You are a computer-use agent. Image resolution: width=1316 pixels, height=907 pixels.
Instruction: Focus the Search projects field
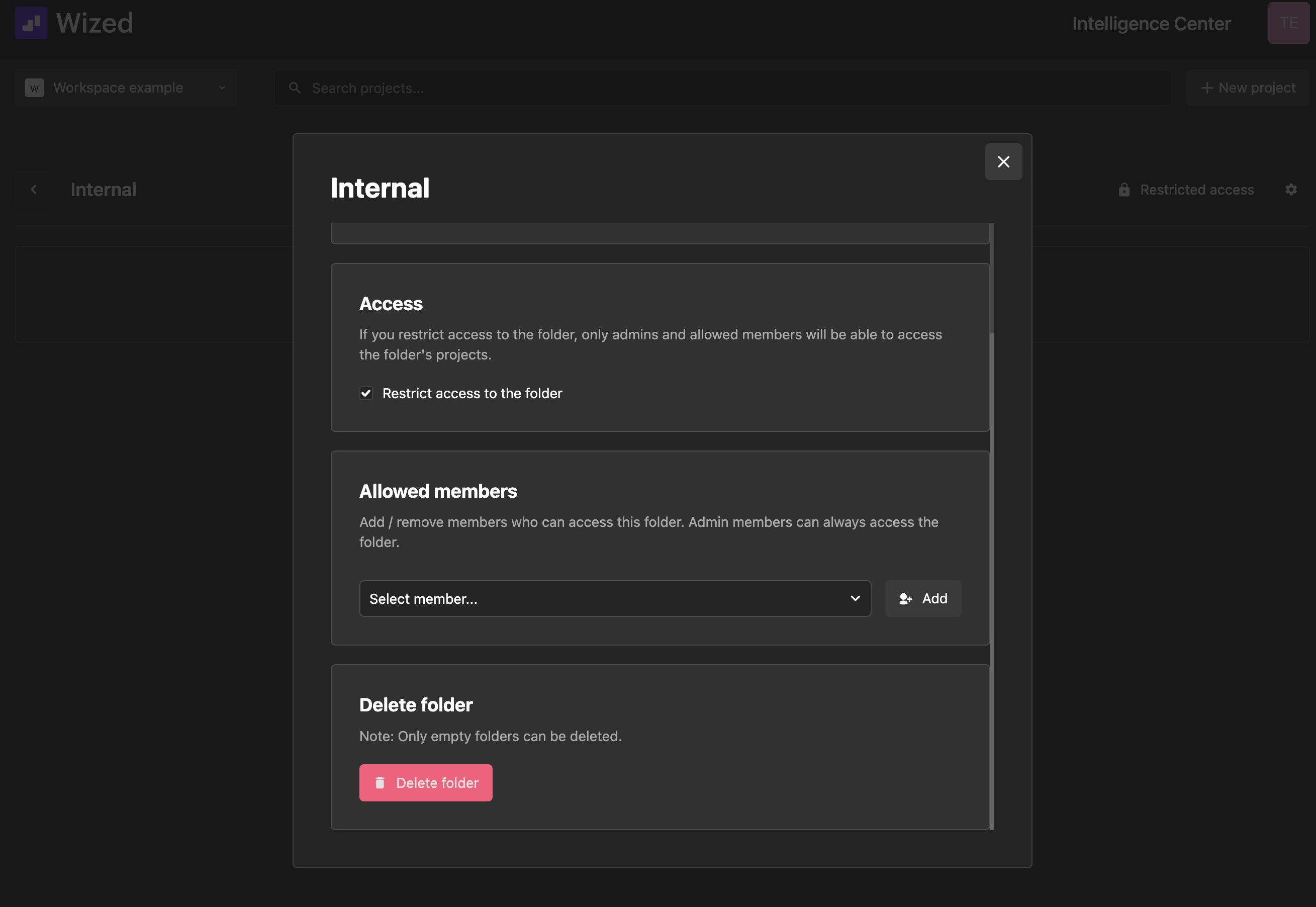tap(723, 87)
